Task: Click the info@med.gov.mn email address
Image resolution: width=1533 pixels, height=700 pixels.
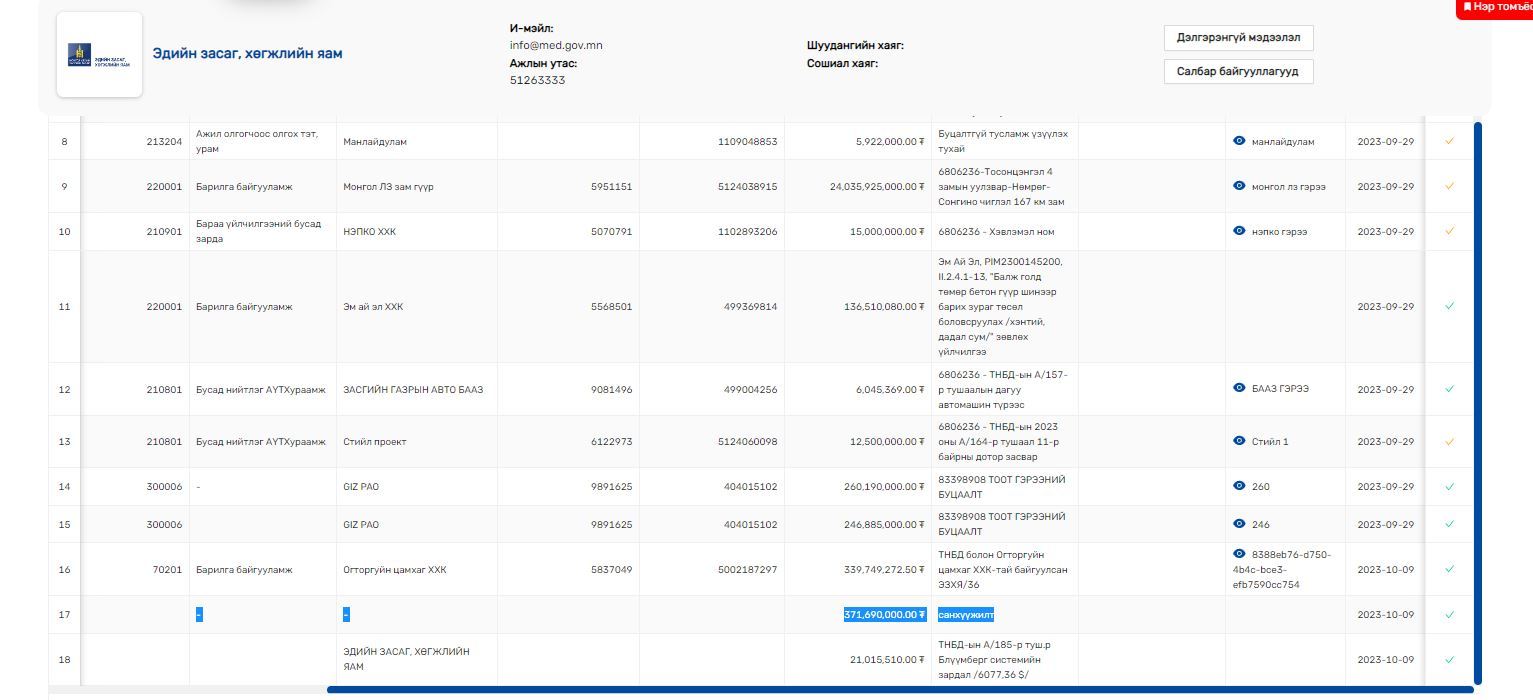Action: 556,45
